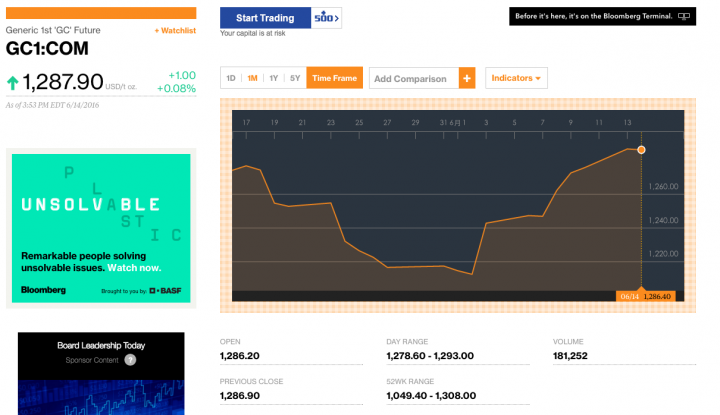Screen dimensions: 720x415
Task: Click the question mark beside Sponsor Content
Action: click(130, 360)
